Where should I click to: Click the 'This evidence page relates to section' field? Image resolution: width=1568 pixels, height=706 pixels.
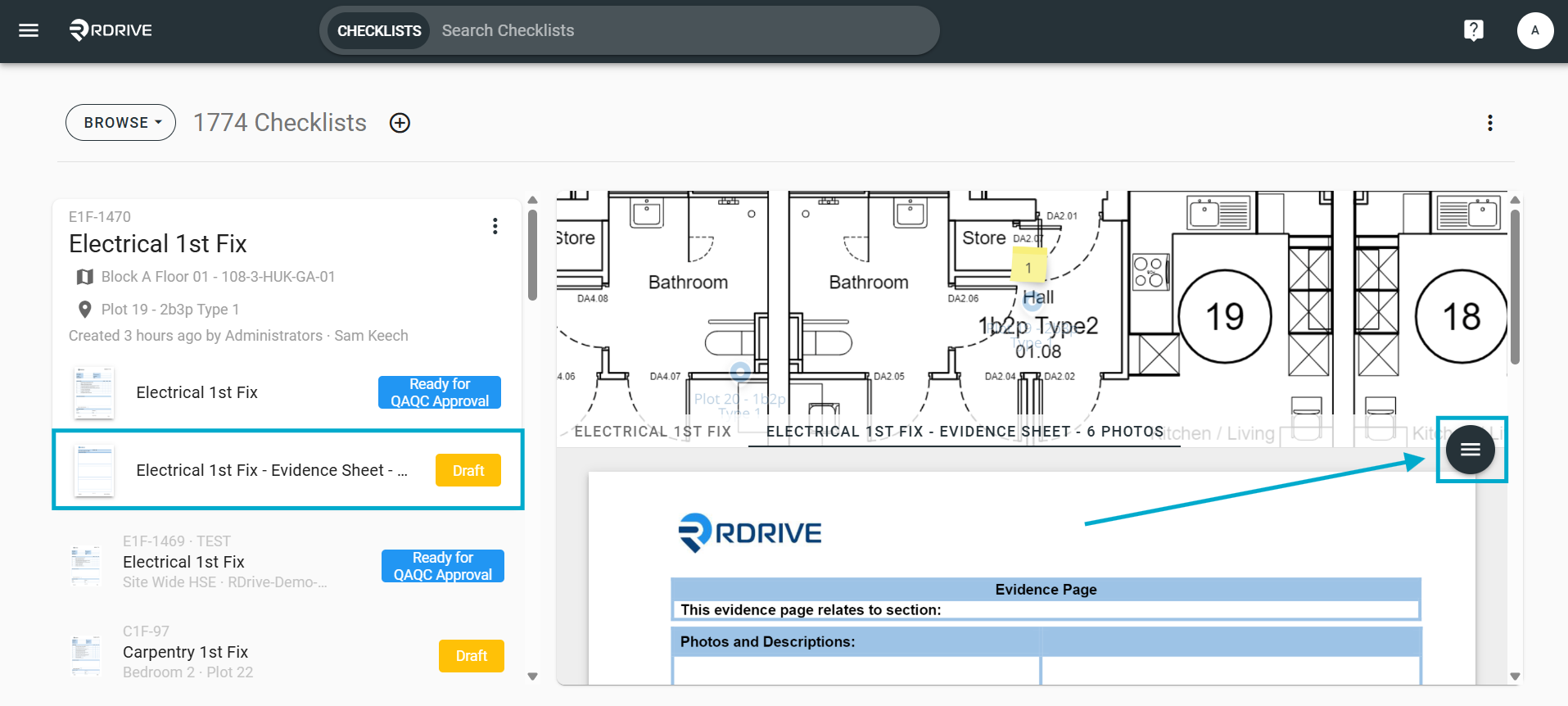(x=1046, y=610)
